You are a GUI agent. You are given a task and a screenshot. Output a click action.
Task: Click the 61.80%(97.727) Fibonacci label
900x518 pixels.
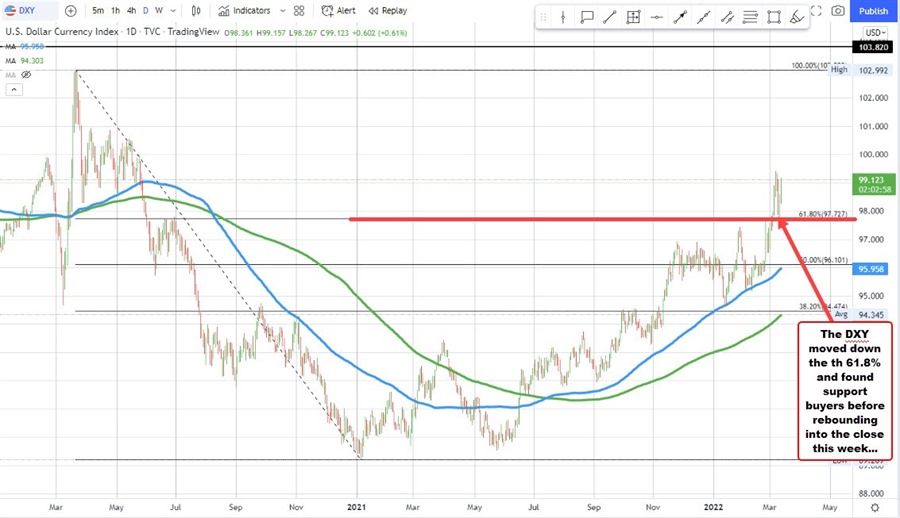(823, 214)
